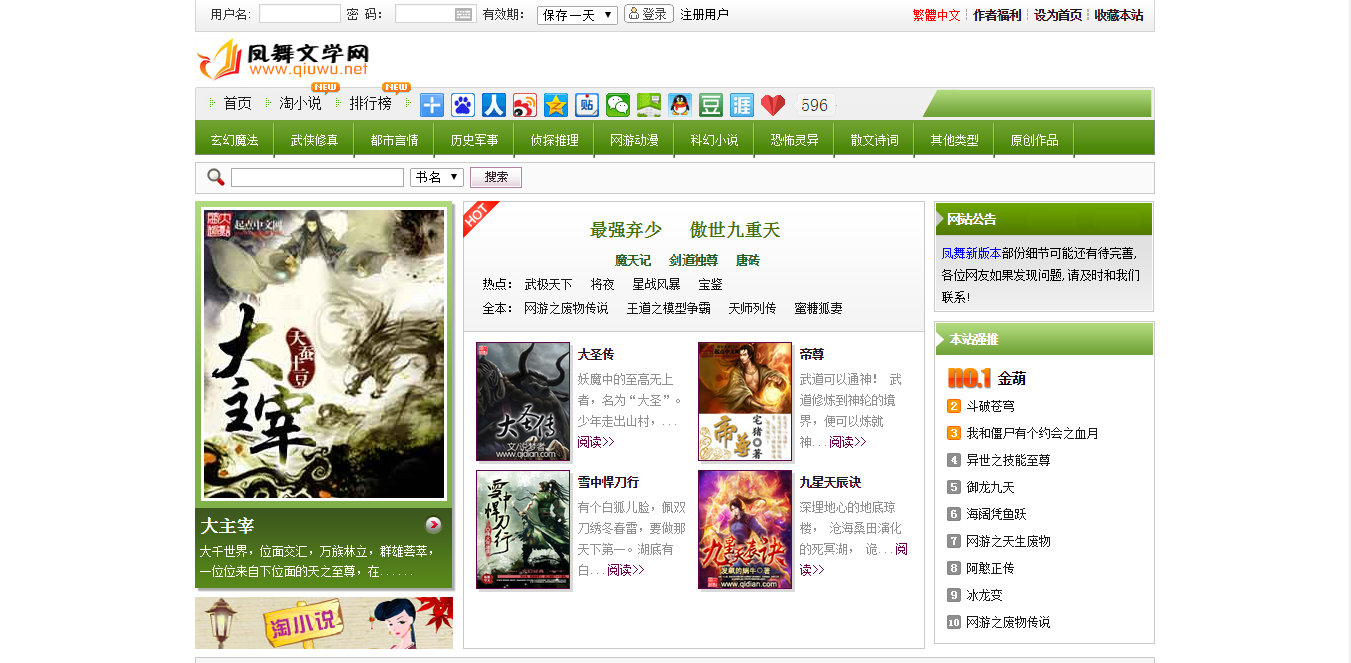Image resolution: width=1351 pixels, height=663 pixels.
Task: Click the green house share icon
Action: click(649, 105)
